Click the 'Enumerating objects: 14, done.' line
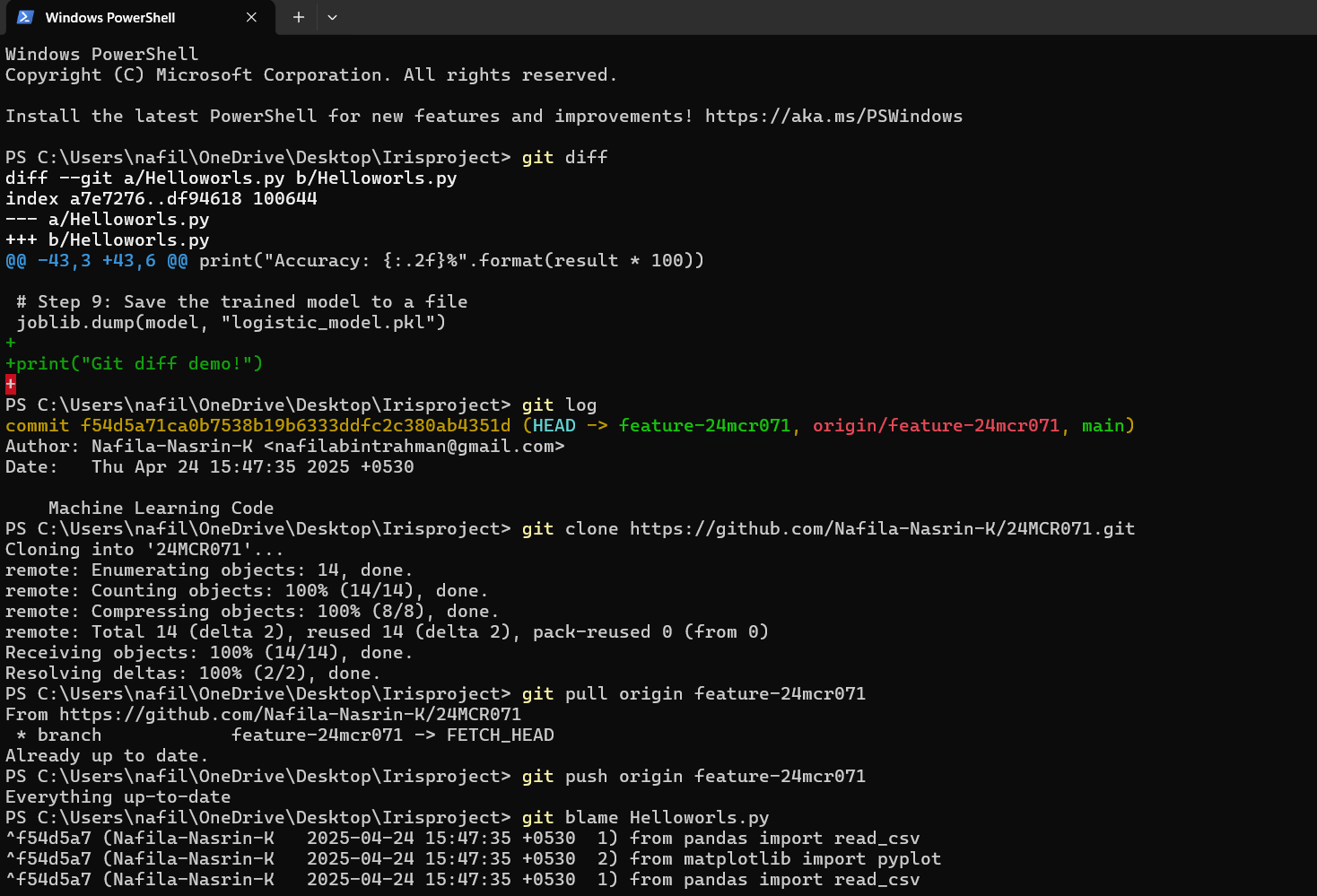1317x896 pixels. (x=209, y=570)
